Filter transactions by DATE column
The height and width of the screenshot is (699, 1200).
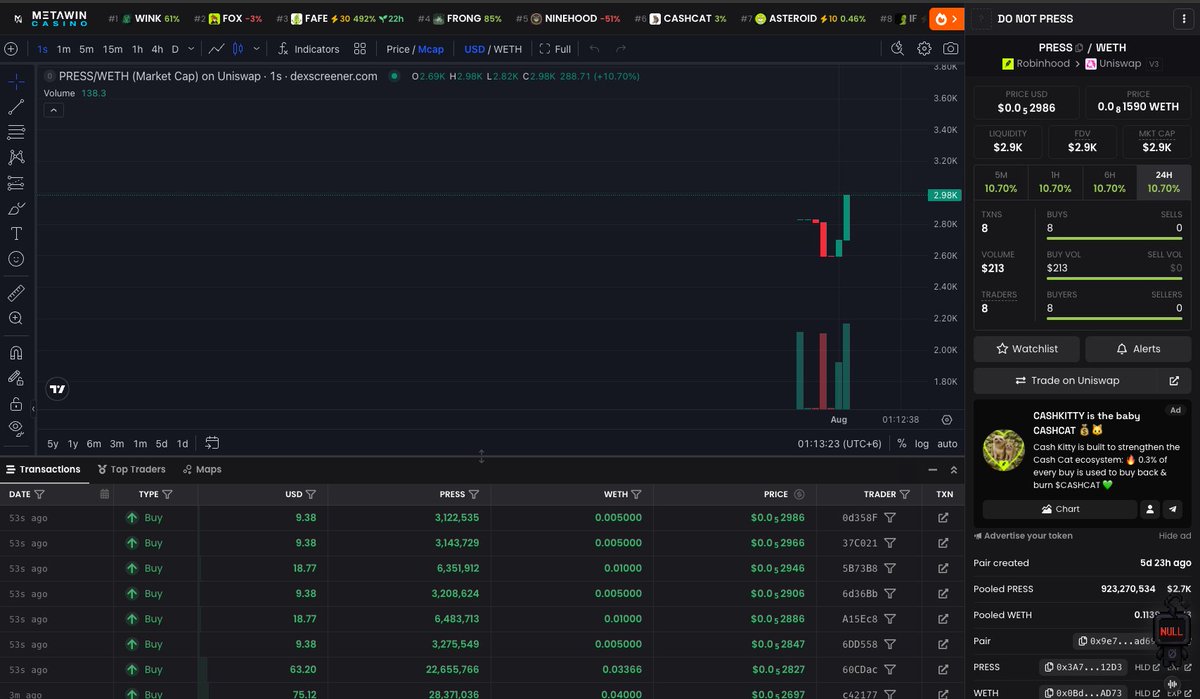point(40,494)
